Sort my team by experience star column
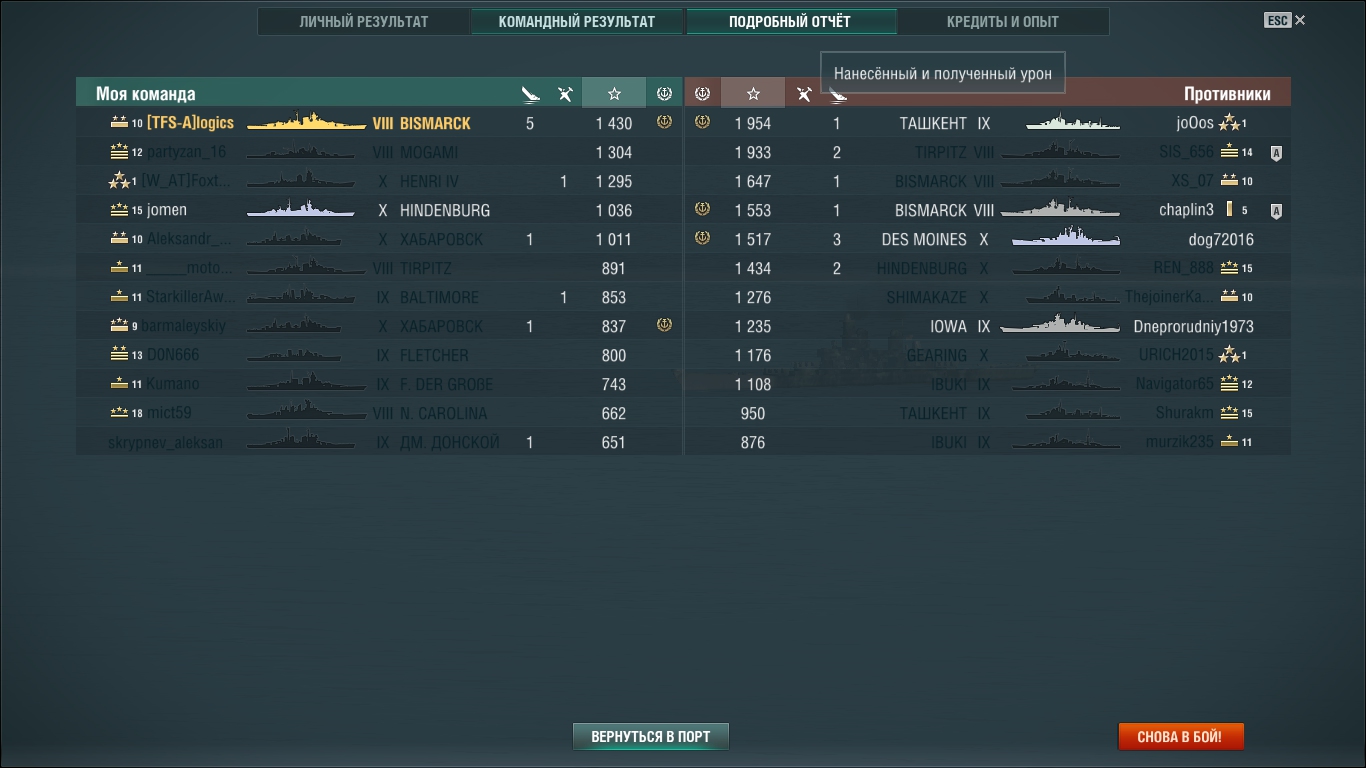This screenshot has width=1366, height=768. pos(614,93)
